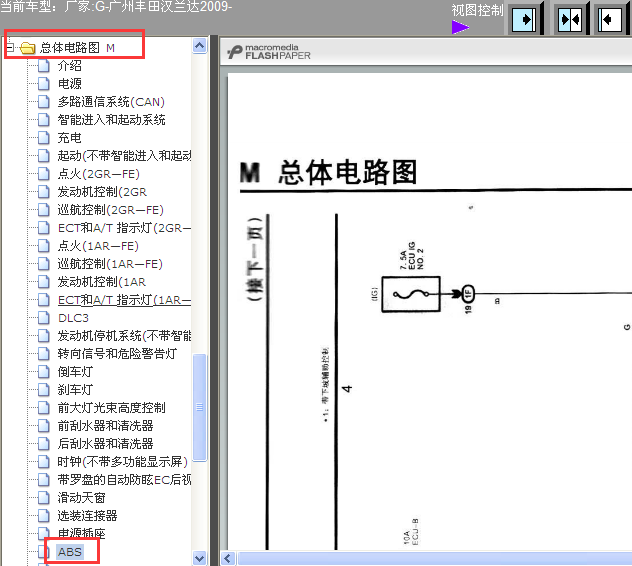Open 起动(不带智能进入和起动 entry
The width and height of the screenshot is (632, 566).
pos(124,156)
